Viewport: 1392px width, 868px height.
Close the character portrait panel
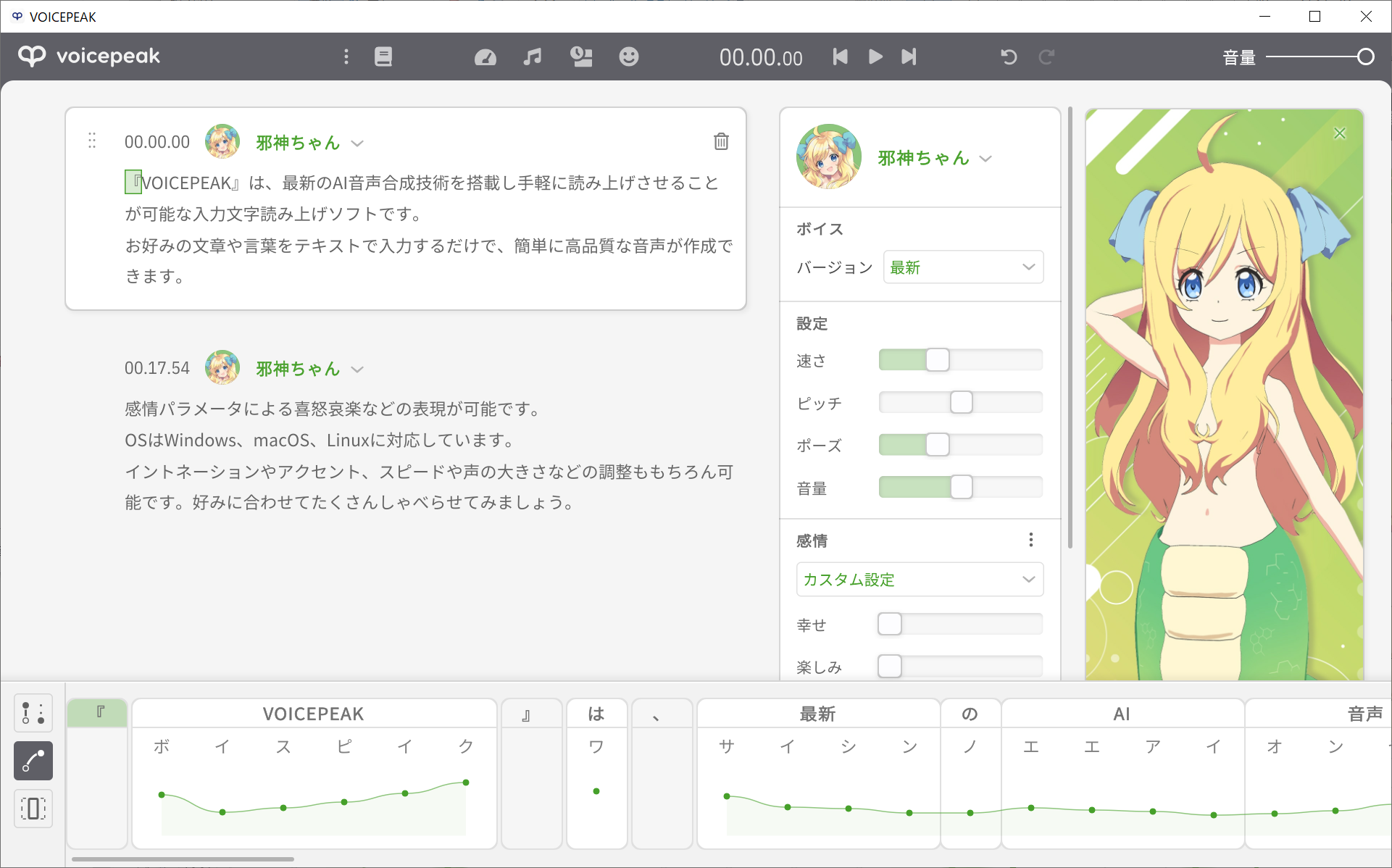coord(1339,133)
